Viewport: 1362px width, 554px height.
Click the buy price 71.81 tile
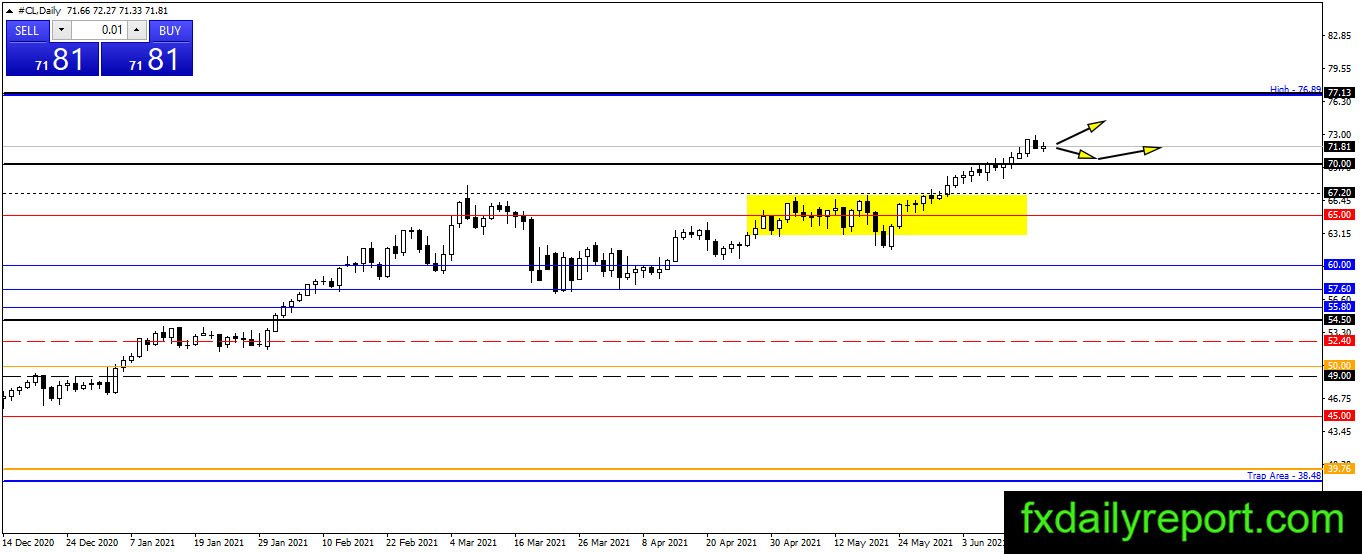tap(146, 59)
